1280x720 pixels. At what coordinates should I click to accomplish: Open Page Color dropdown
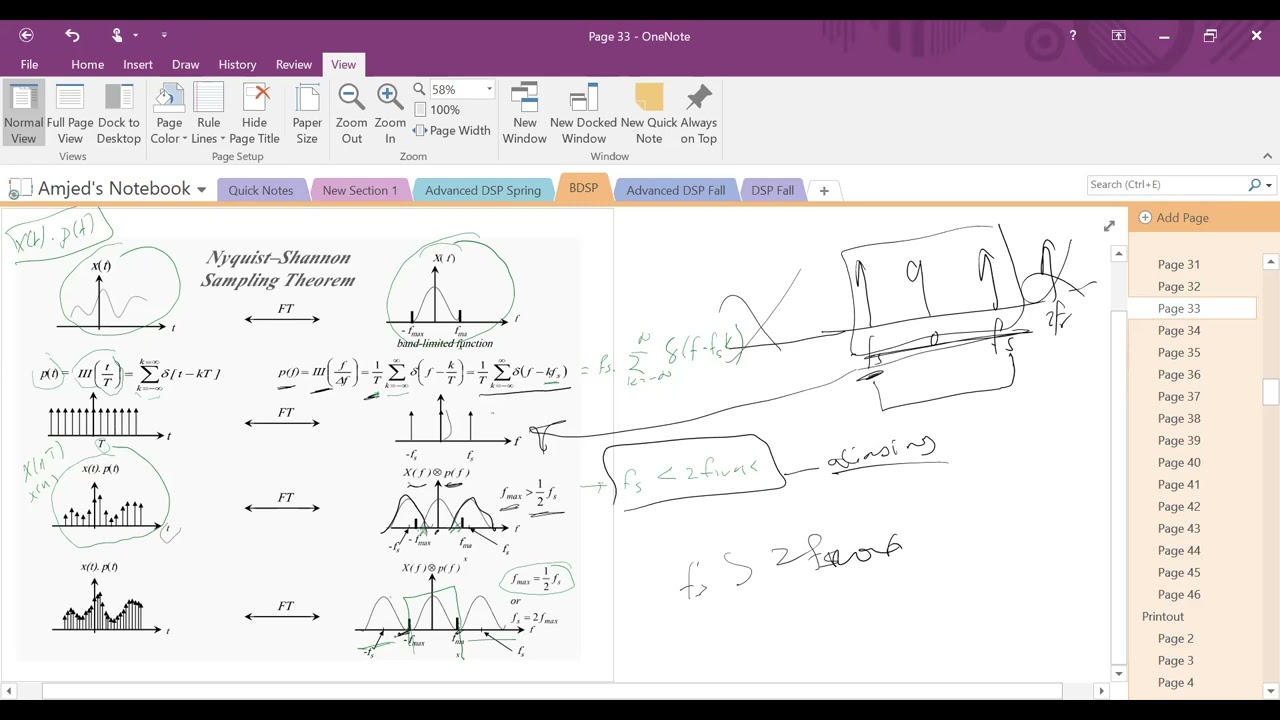tap(169, 114)
